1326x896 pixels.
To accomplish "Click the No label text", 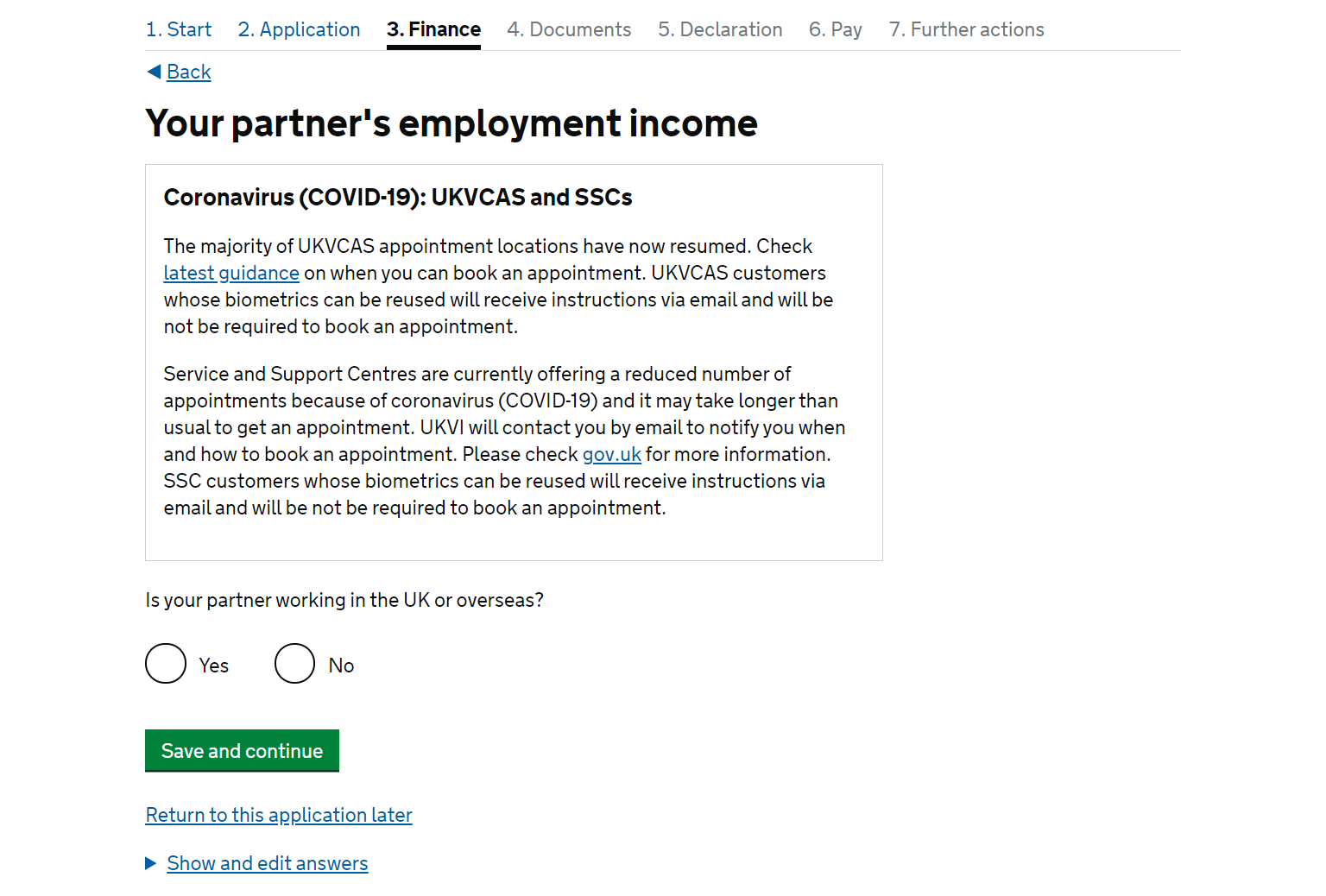I will click(x=342, y=666).
